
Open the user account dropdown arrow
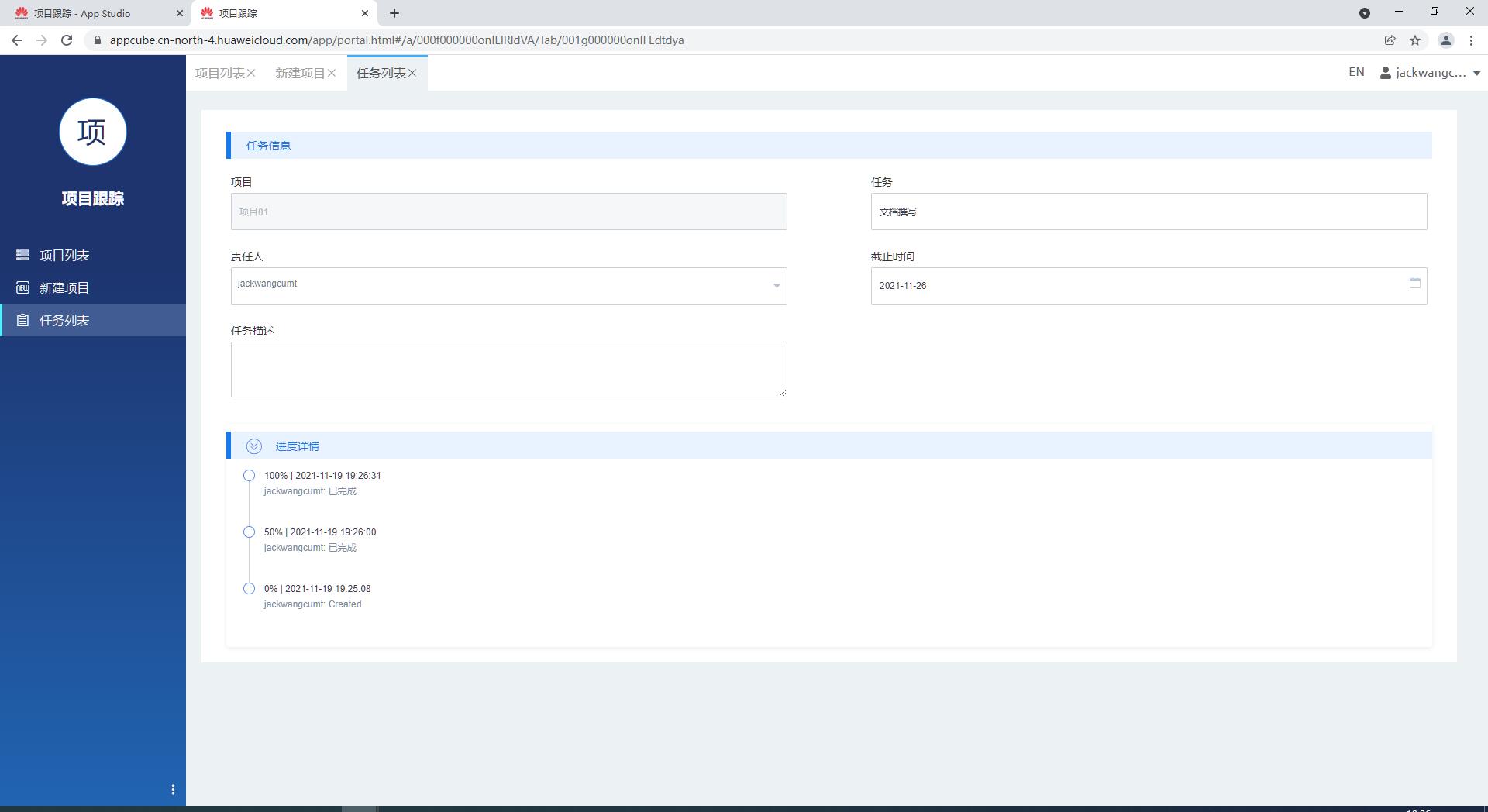1476,74
